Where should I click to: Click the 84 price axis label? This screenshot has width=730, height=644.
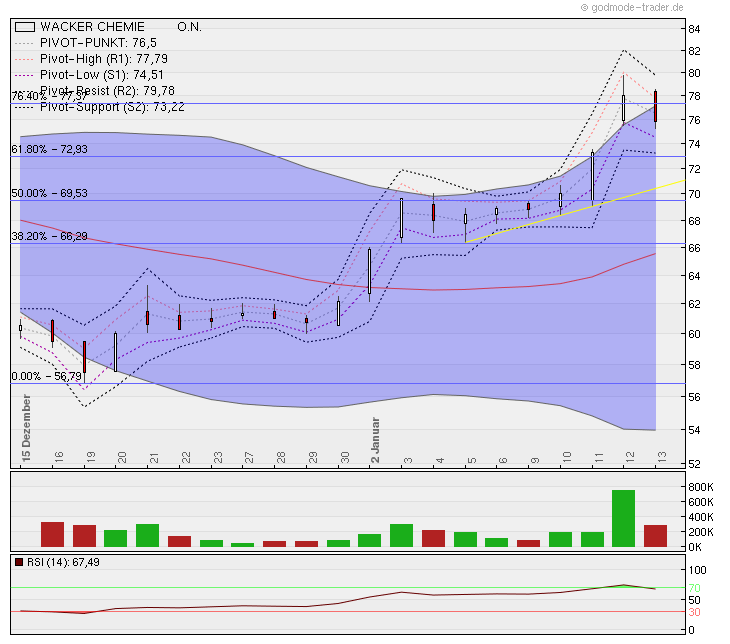pyautogui.click(x=694, y=29)
